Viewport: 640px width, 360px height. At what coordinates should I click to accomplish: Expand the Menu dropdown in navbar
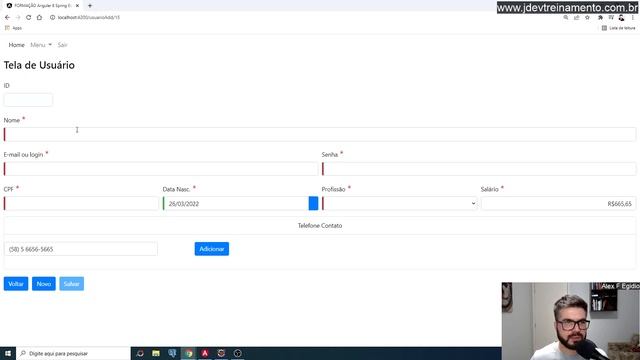point(41,45)
